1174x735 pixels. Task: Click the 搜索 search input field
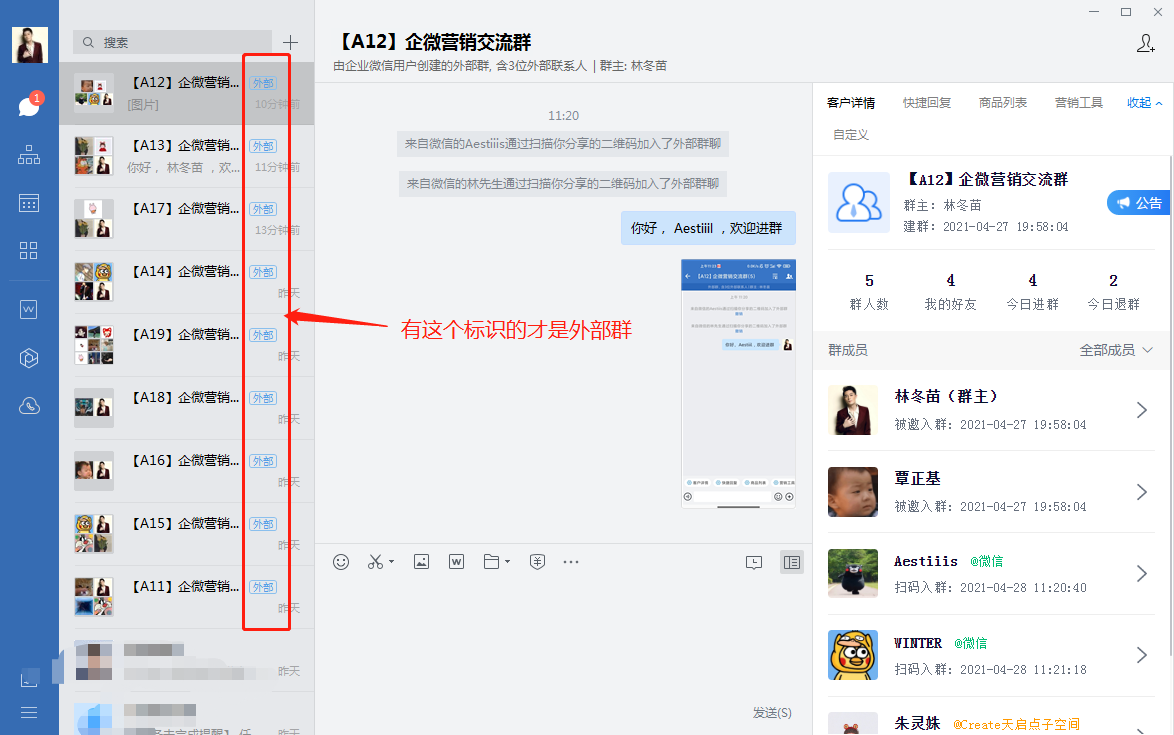click(x=172, y=43)
